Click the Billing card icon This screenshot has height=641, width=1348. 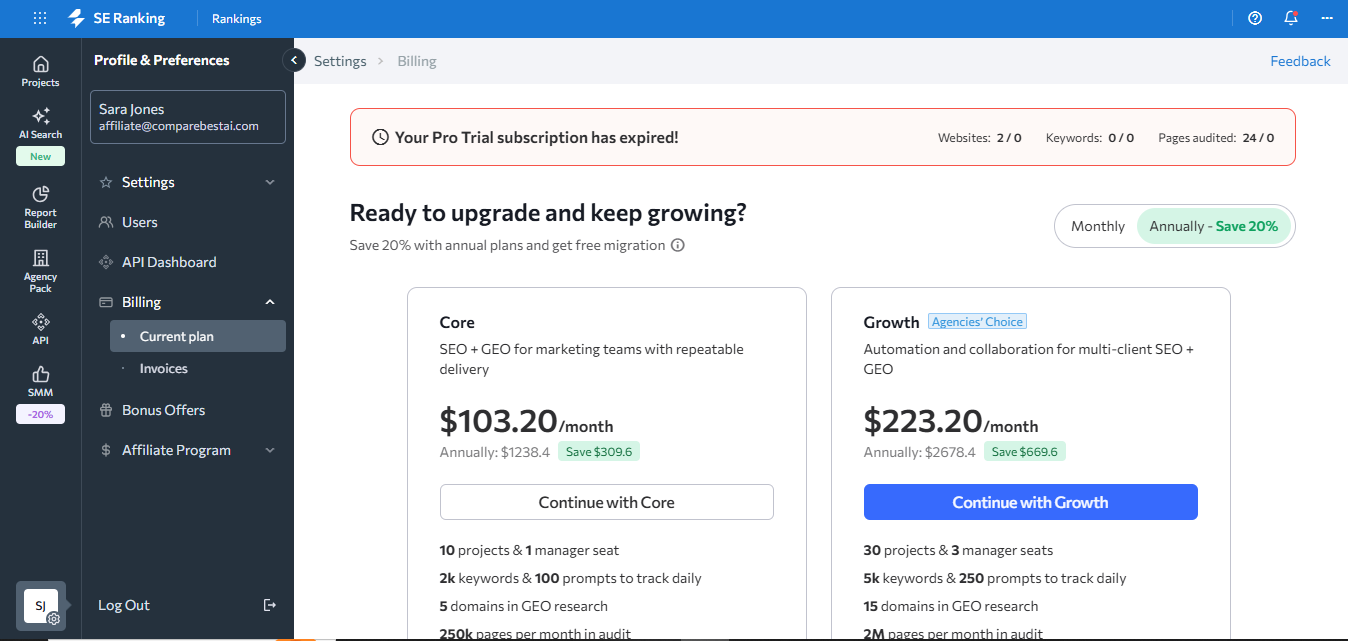click(106, 302)
